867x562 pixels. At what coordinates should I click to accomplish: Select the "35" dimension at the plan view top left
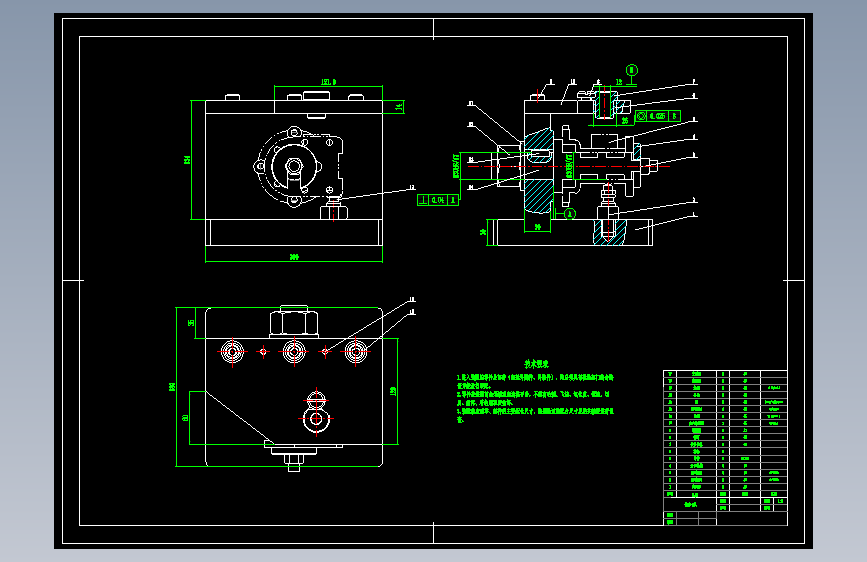click(x=191, y=322)
